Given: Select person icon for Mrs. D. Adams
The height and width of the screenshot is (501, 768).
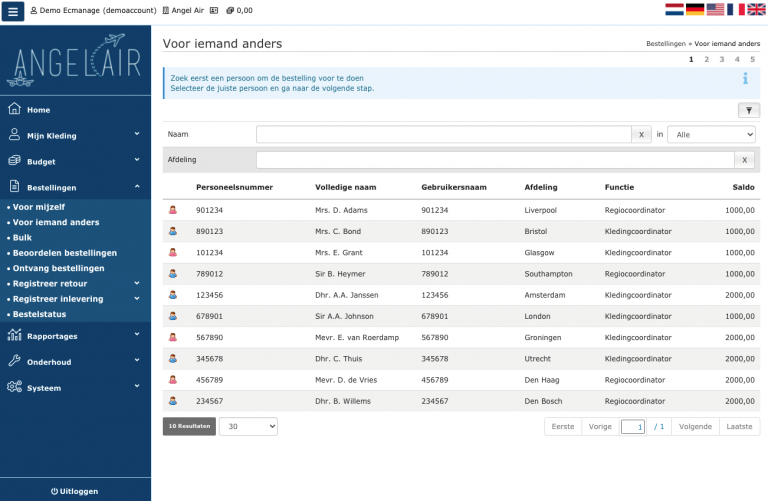Looking at the screenshot, I should [172, 211].
